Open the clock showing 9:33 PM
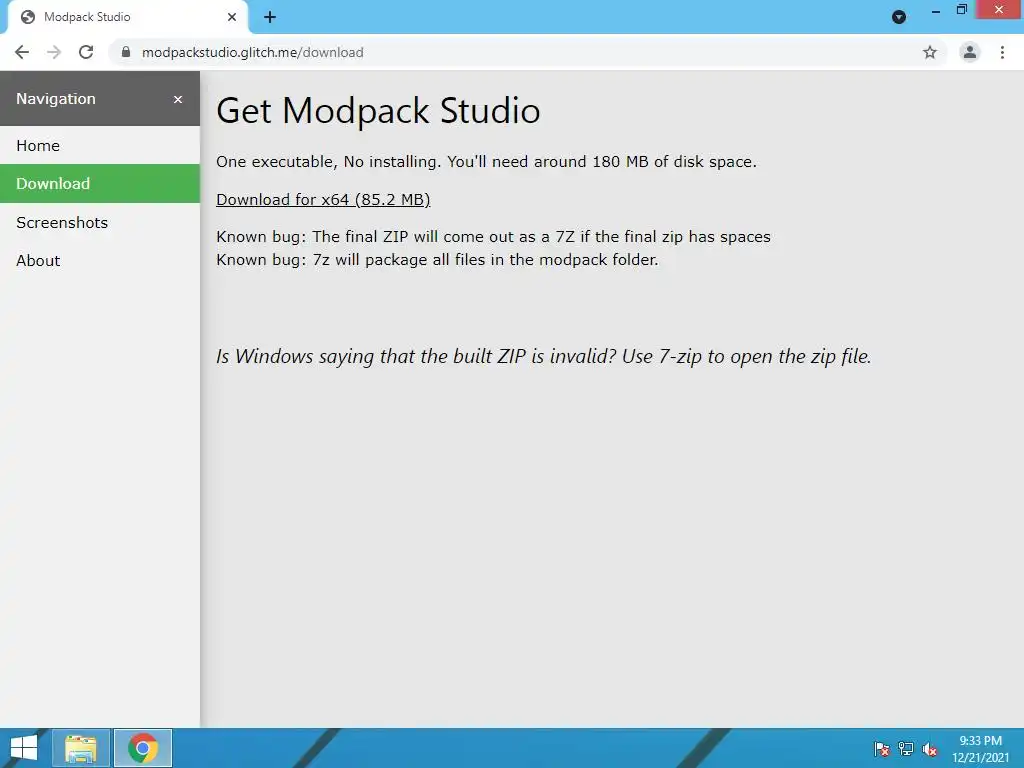1024x768 pixels. [980, 749]
